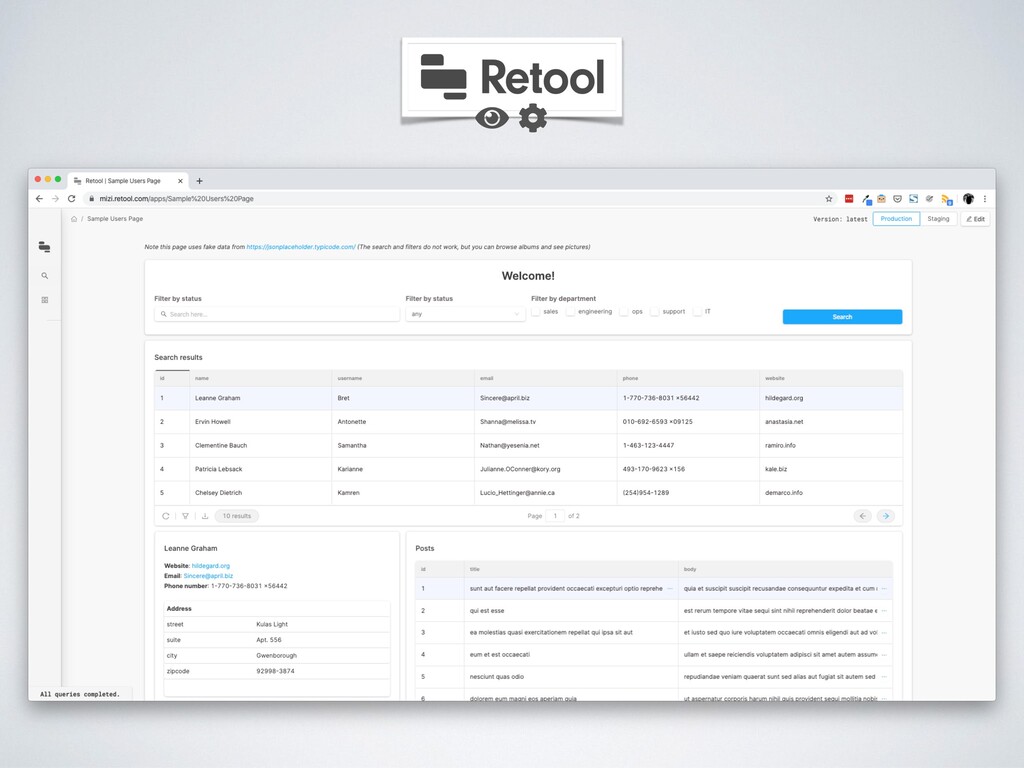Image resolution: width=1024 pixels, height=768 pixels.
Task: Open the table filter funnel icon
Action: click(x=185, y=516)
